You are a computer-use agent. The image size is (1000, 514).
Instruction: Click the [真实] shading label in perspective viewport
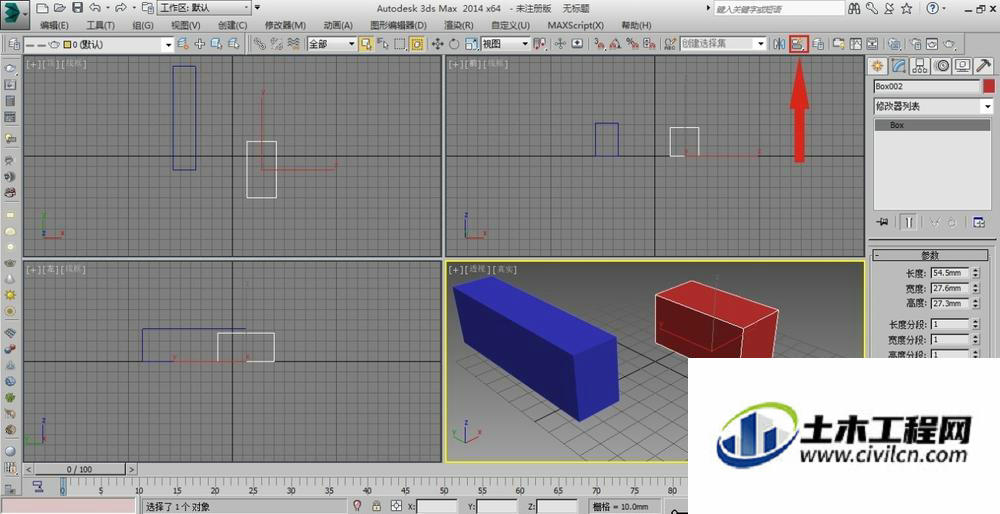(506, 270)
